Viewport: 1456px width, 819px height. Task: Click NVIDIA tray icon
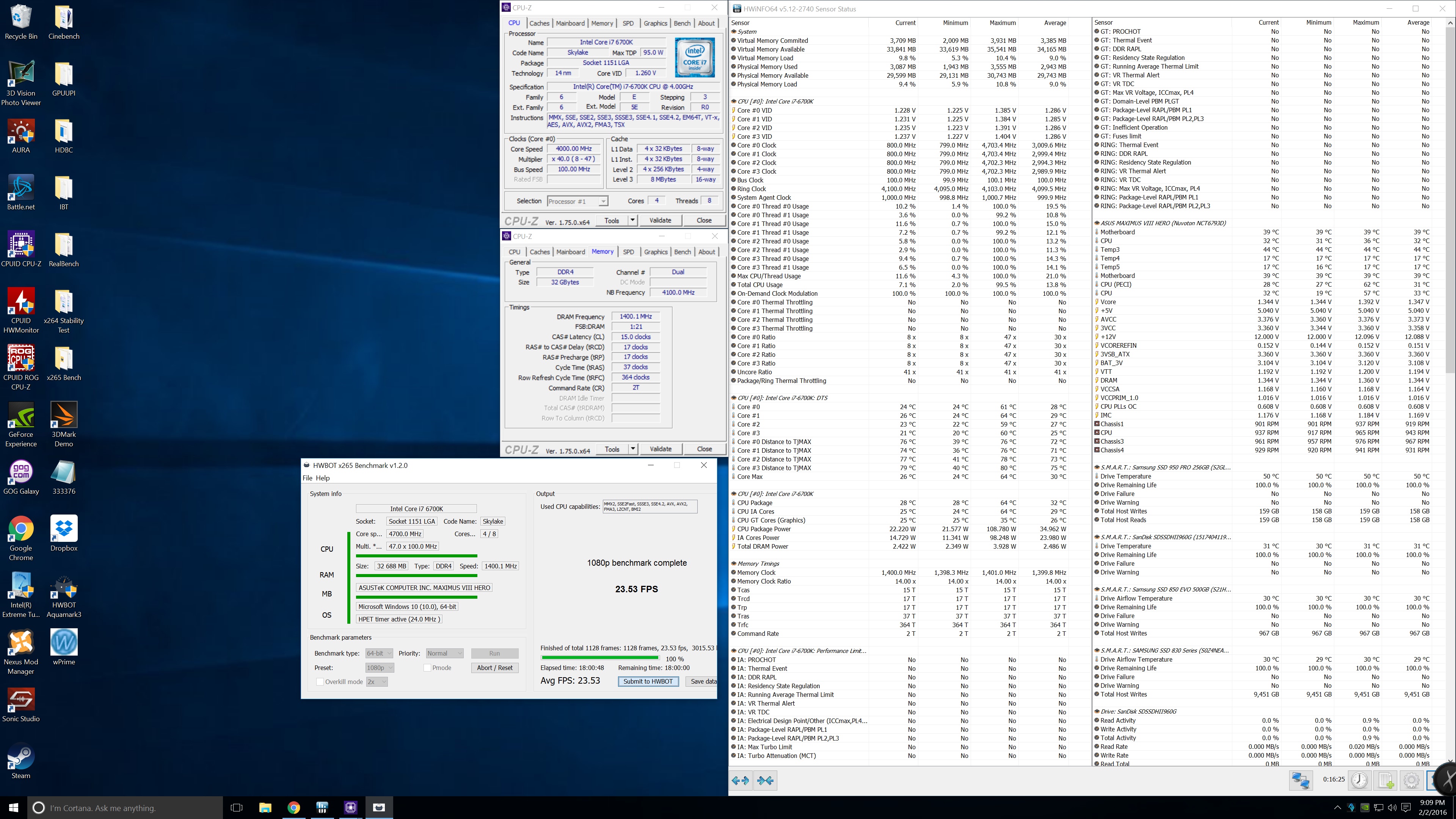[1365, 808]
